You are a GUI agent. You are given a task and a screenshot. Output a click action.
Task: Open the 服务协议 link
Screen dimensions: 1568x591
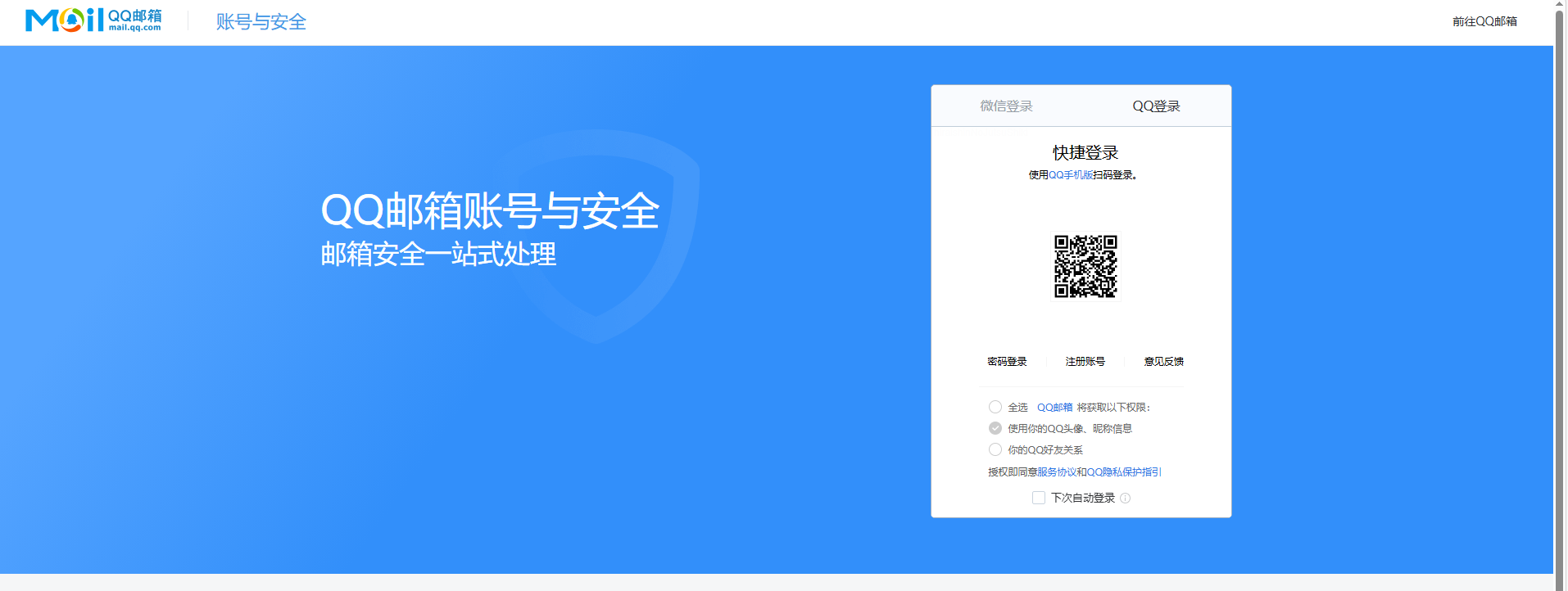click(x=1057, y=472)
